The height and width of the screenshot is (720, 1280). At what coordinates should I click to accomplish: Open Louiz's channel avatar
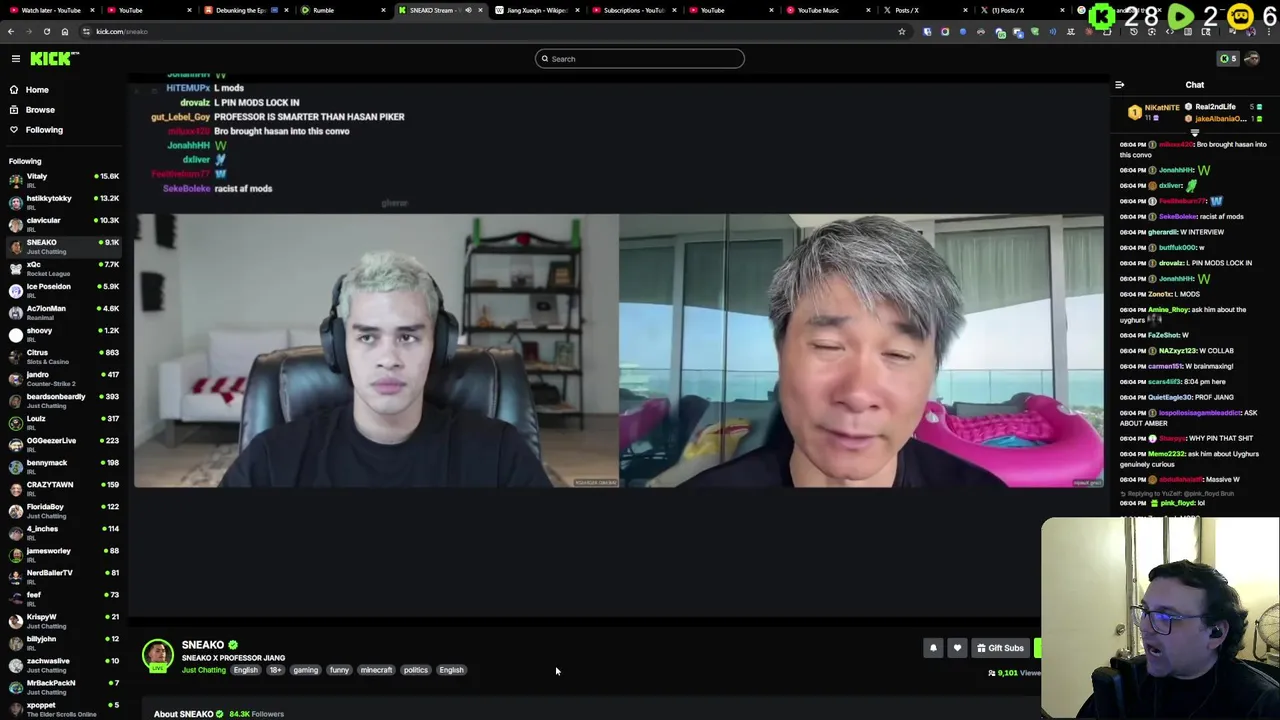pos(15,423)
